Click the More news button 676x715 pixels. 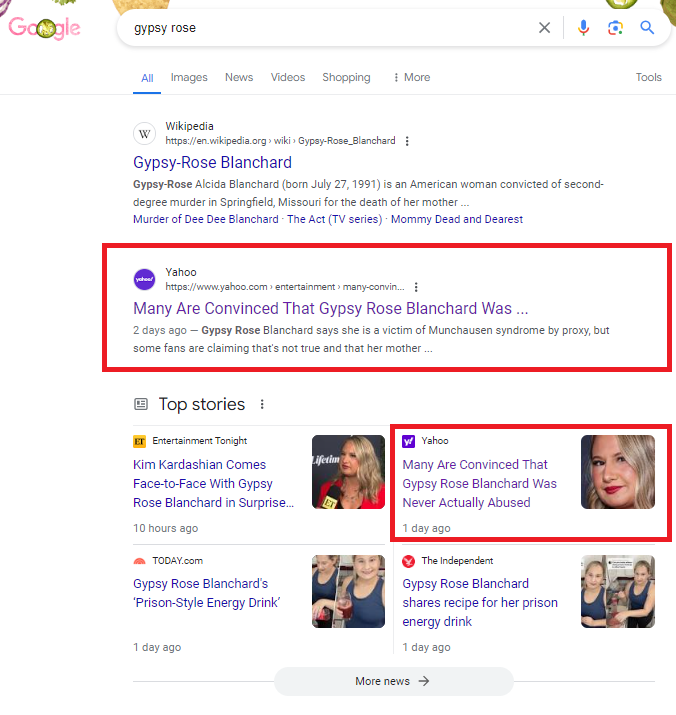(x=394, y=682)
